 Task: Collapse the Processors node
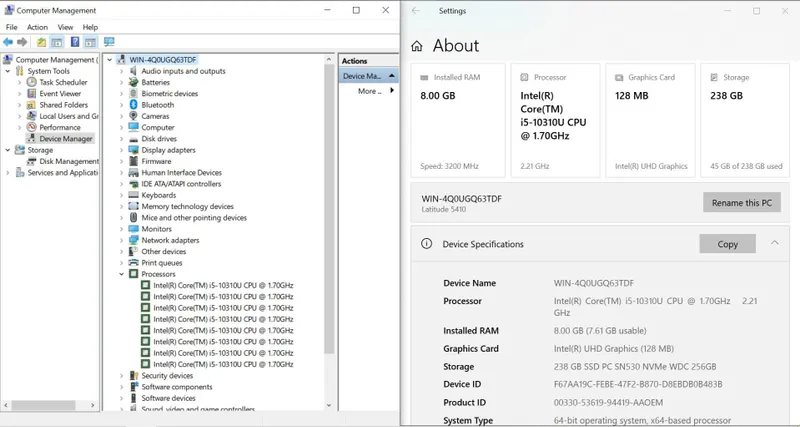[x=121, y=274]
